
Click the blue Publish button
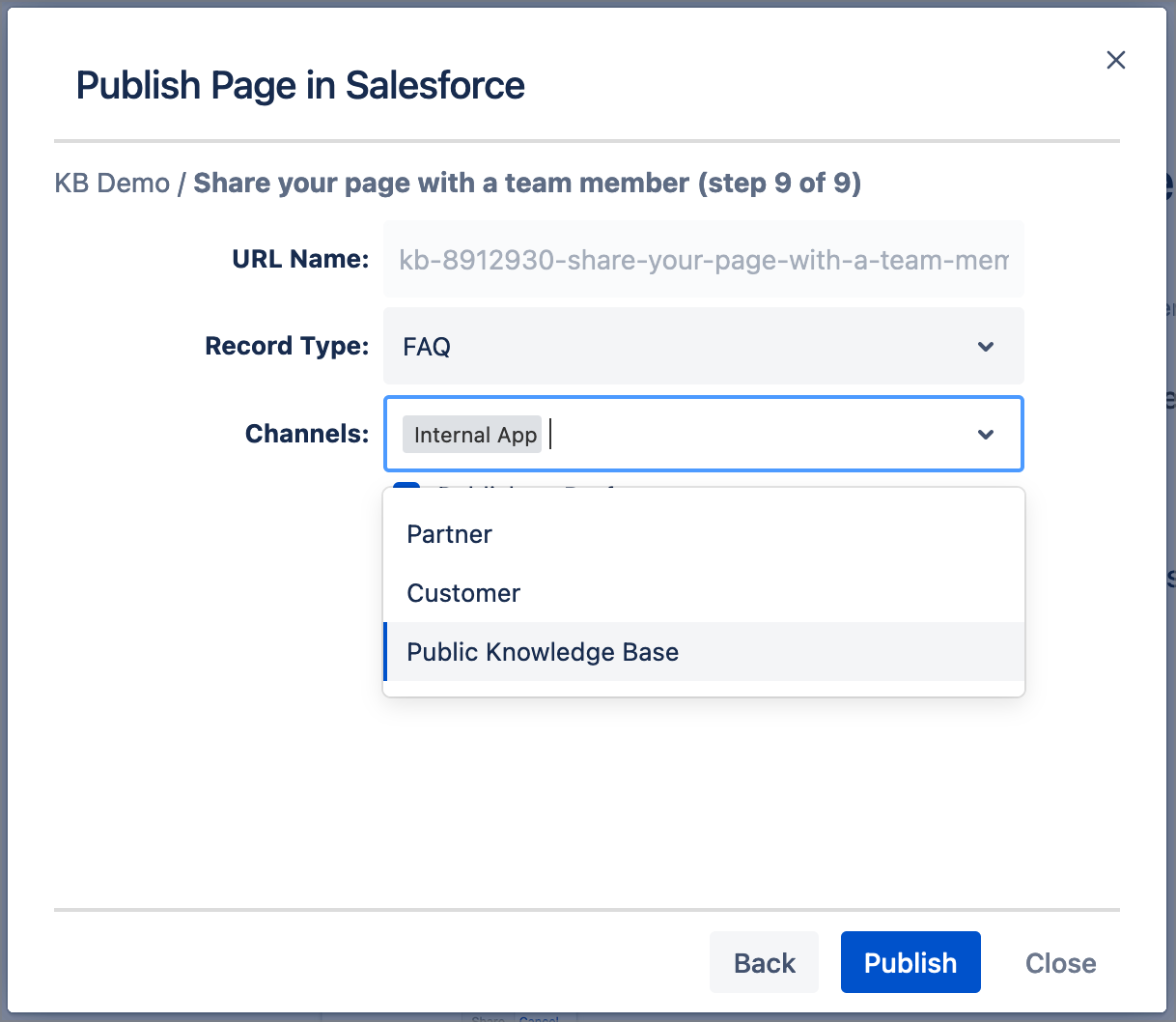[910, 962]
